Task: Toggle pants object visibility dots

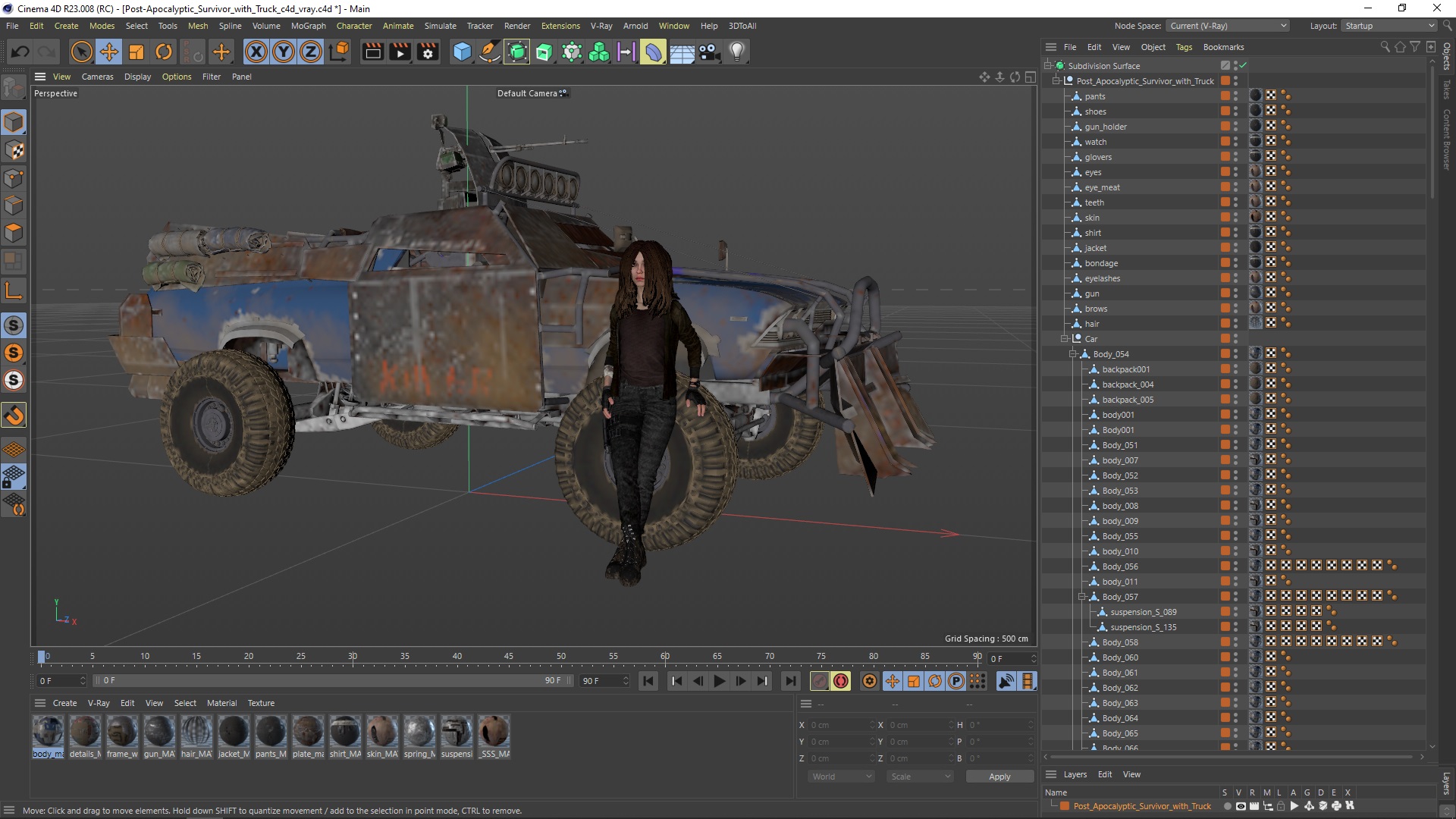Action: [1235, 96]
